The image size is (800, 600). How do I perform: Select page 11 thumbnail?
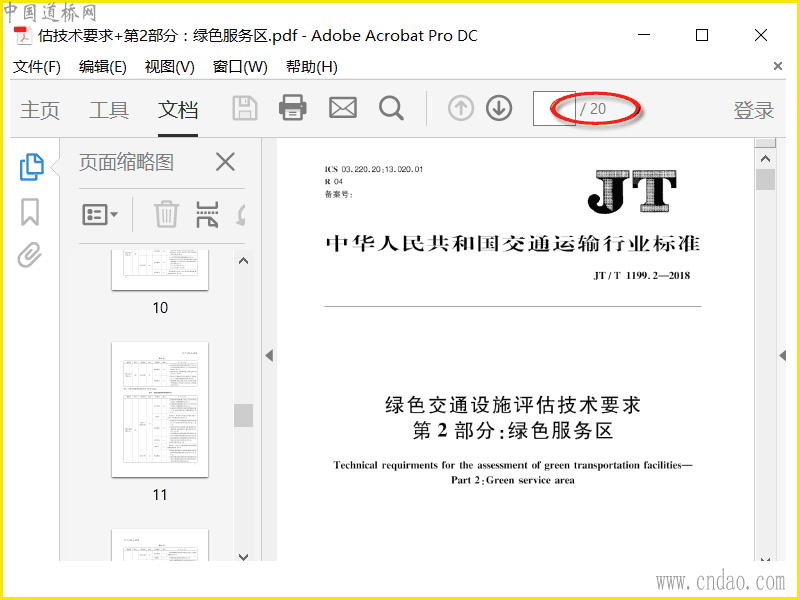[x=160, y=410]
